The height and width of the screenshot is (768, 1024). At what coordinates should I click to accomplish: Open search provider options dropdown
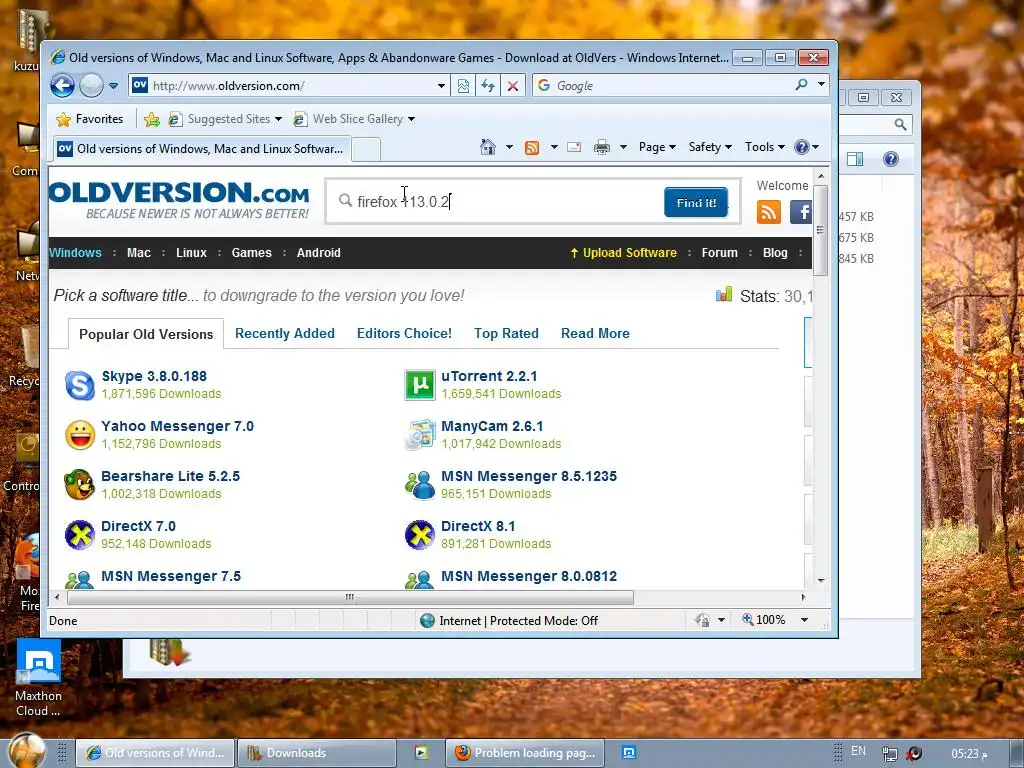821,85
